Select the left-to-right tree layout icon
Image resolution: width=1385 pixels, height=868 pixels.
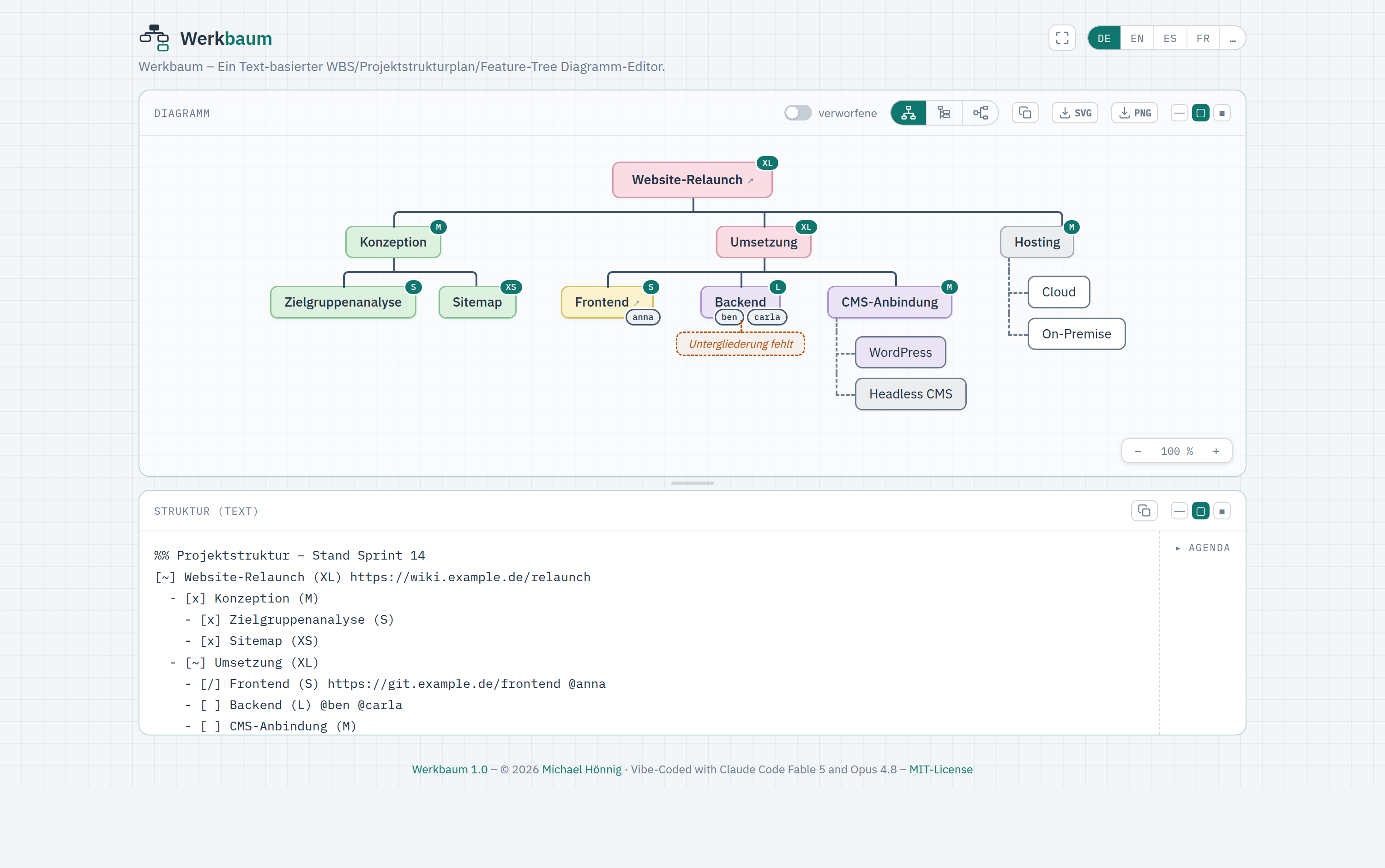980,113
